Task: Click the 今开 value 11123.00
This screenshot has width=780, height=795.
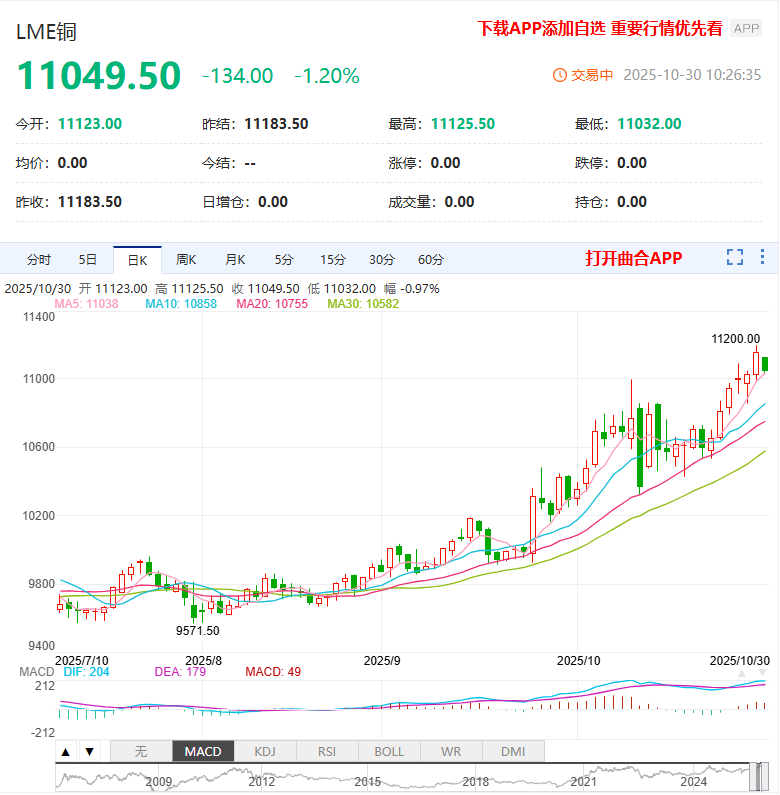Action: tap(90, 124)
